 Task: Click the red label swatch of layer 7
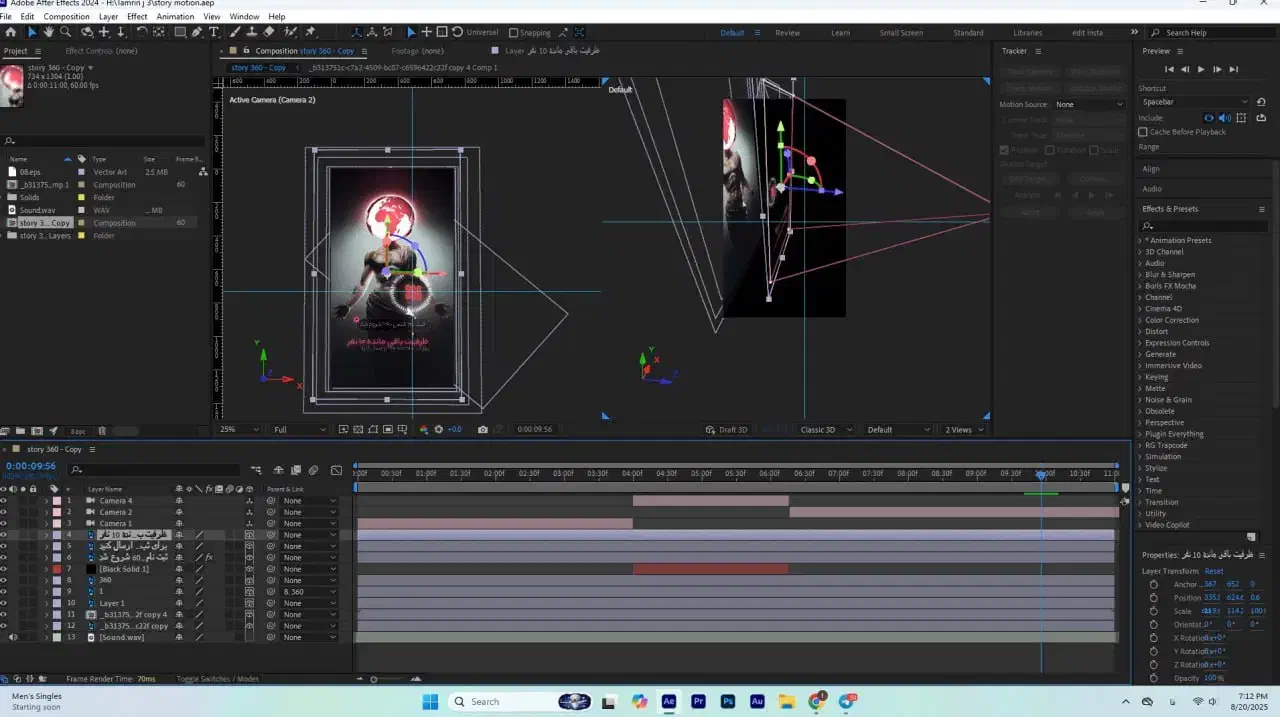pyautogui.click(x=57, y=569)
